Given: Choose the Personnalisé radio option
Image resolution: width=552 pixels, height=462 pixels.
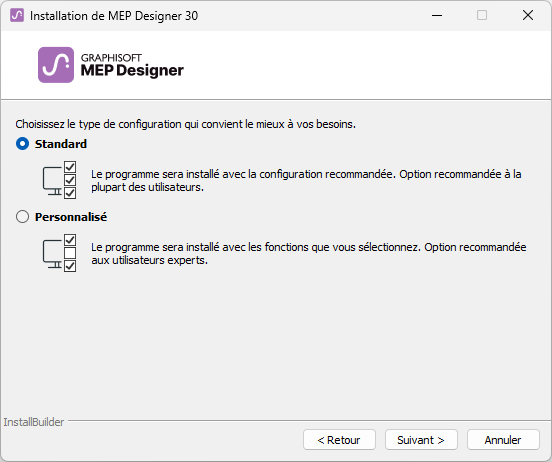Looking at the screenshot, I should [23, 217].
